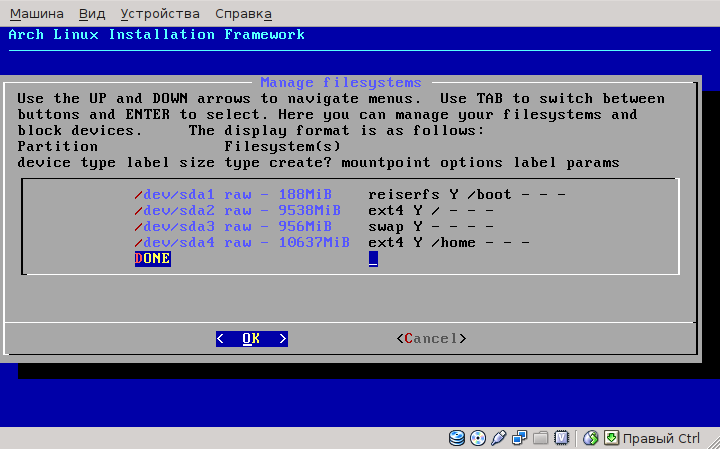Open the Вид menu
Viewport: 720px width, 449px height.
pyautogui.click(x=92, y=14)
